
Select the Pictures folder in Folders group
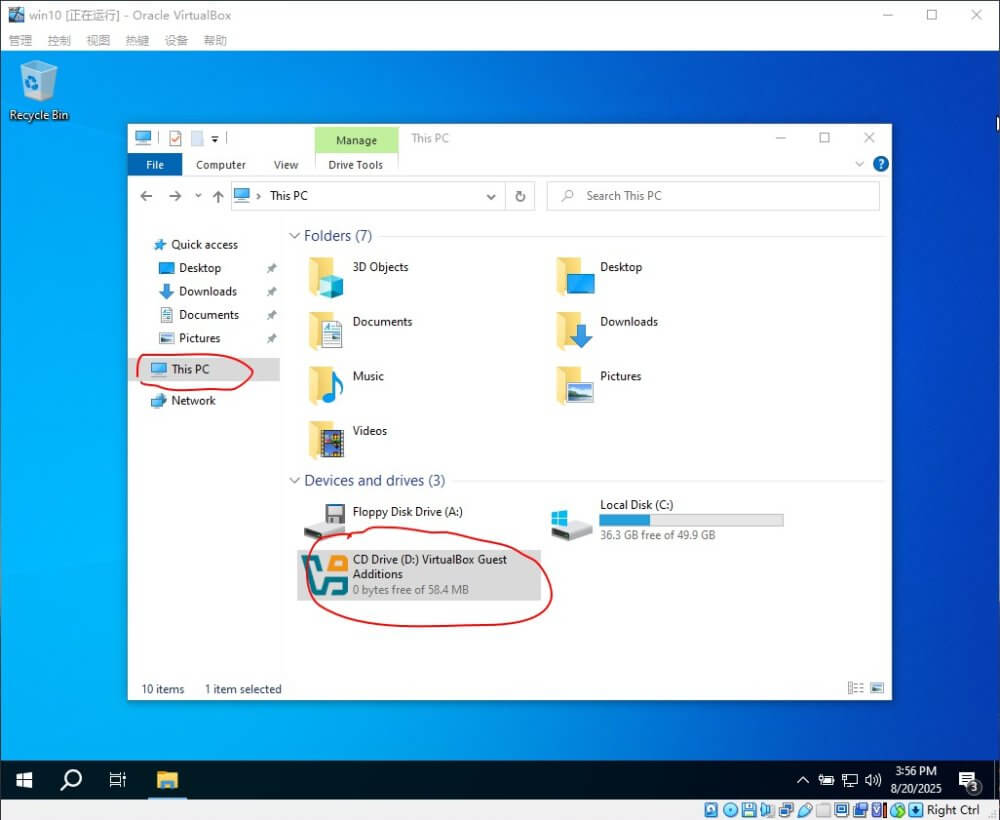point(599,385)
